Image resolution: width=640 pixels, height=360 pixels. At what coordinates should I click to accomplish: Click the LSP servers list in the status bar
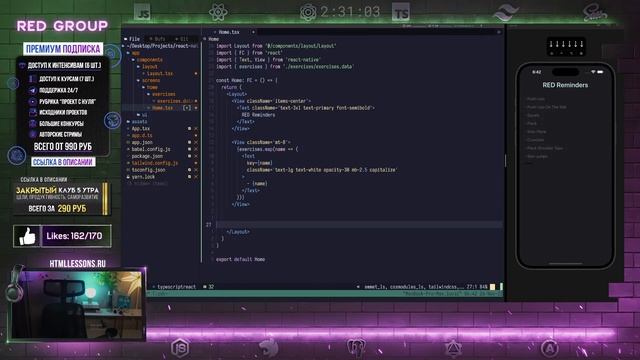pos(413,287)
